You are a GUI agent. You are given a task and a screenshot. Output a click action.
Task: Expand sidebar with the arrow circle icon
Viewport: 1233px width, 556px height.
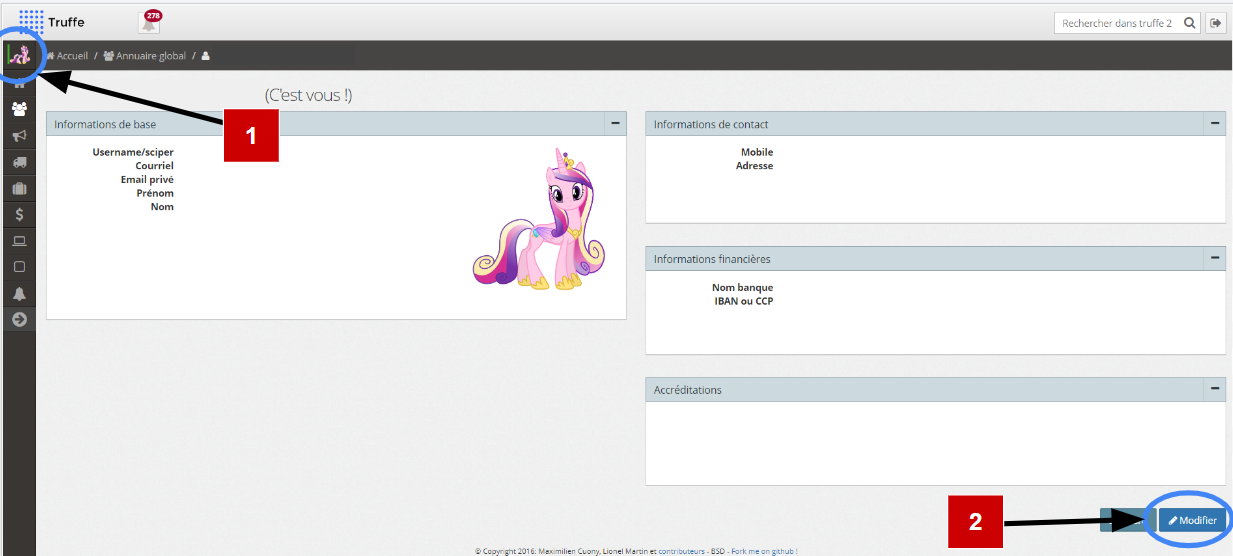(x=19, y=319)
